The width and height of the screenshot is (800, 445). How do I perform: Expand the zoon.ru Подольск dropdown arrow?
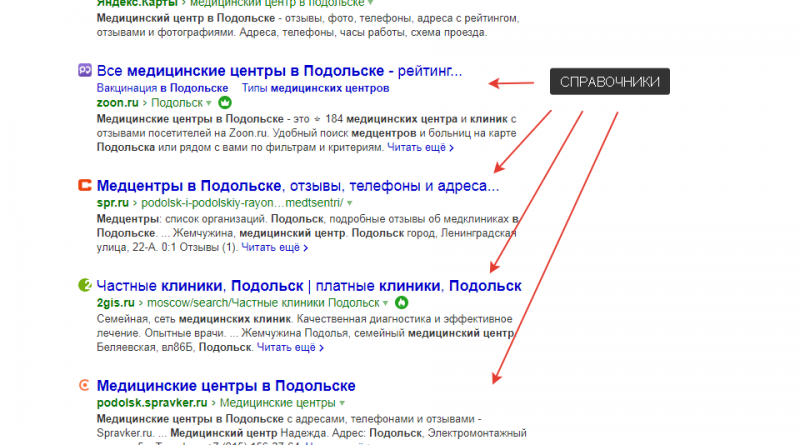(208, 103)
